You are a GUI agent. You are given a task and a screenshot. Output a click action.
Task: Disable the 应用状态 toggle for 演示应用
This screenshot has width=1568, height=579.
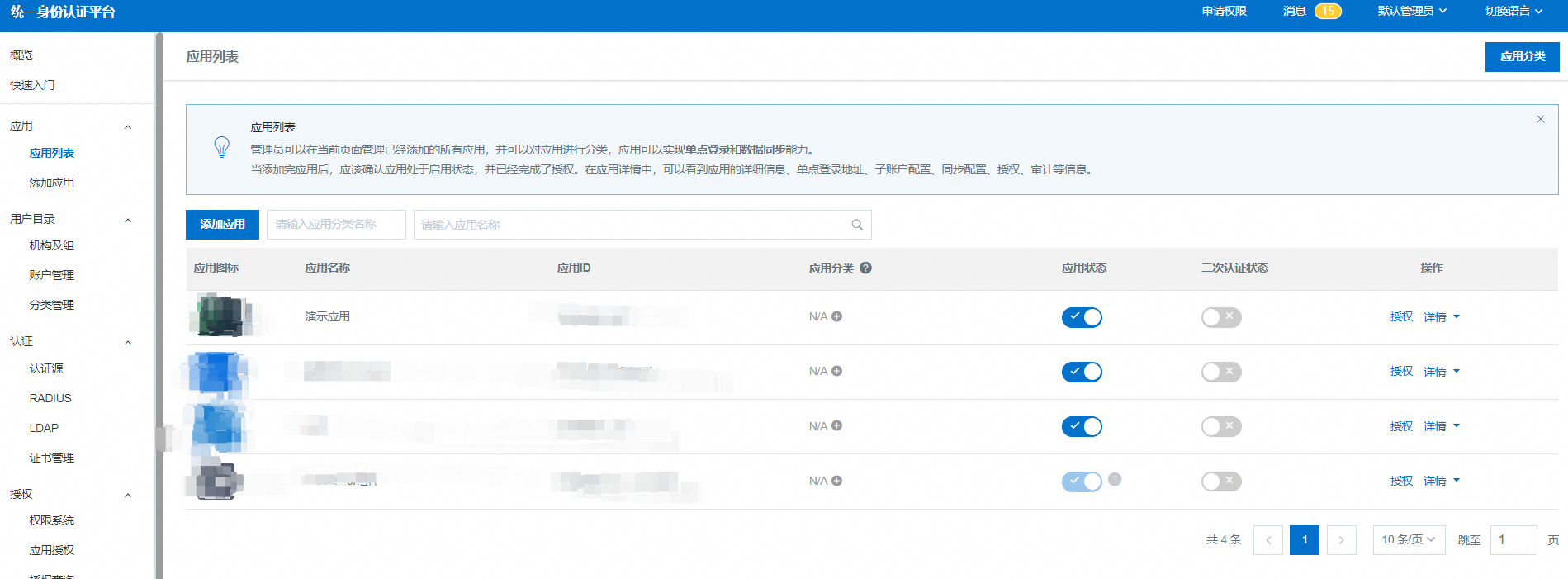click(1082, 317)
